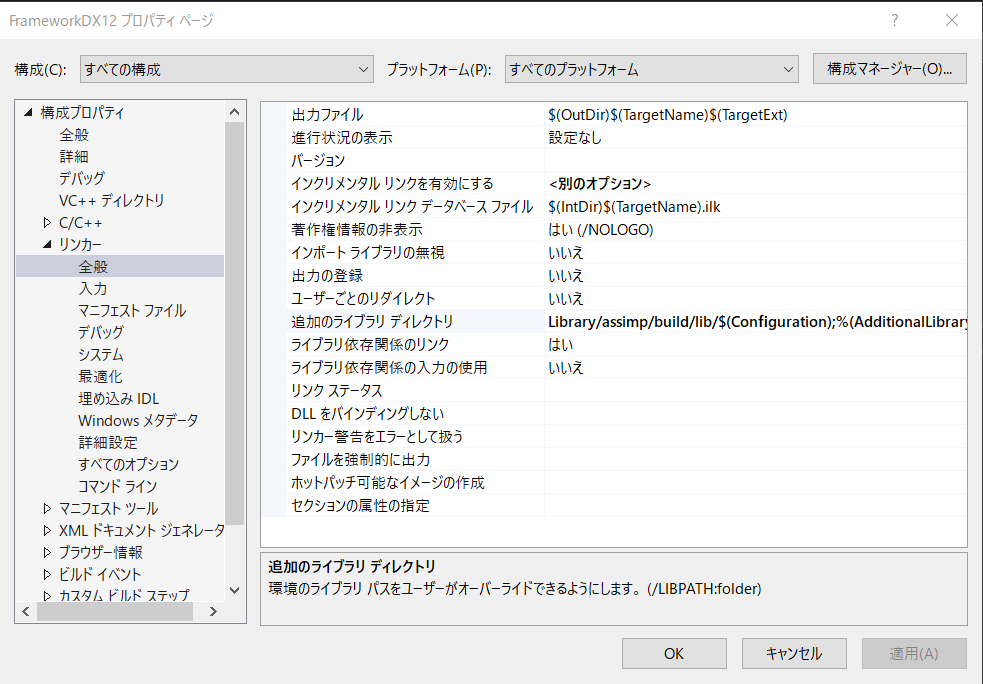Select 詳細 in the property tree
The width and height of the screenshot is (983, 684).
coord(74,157)
